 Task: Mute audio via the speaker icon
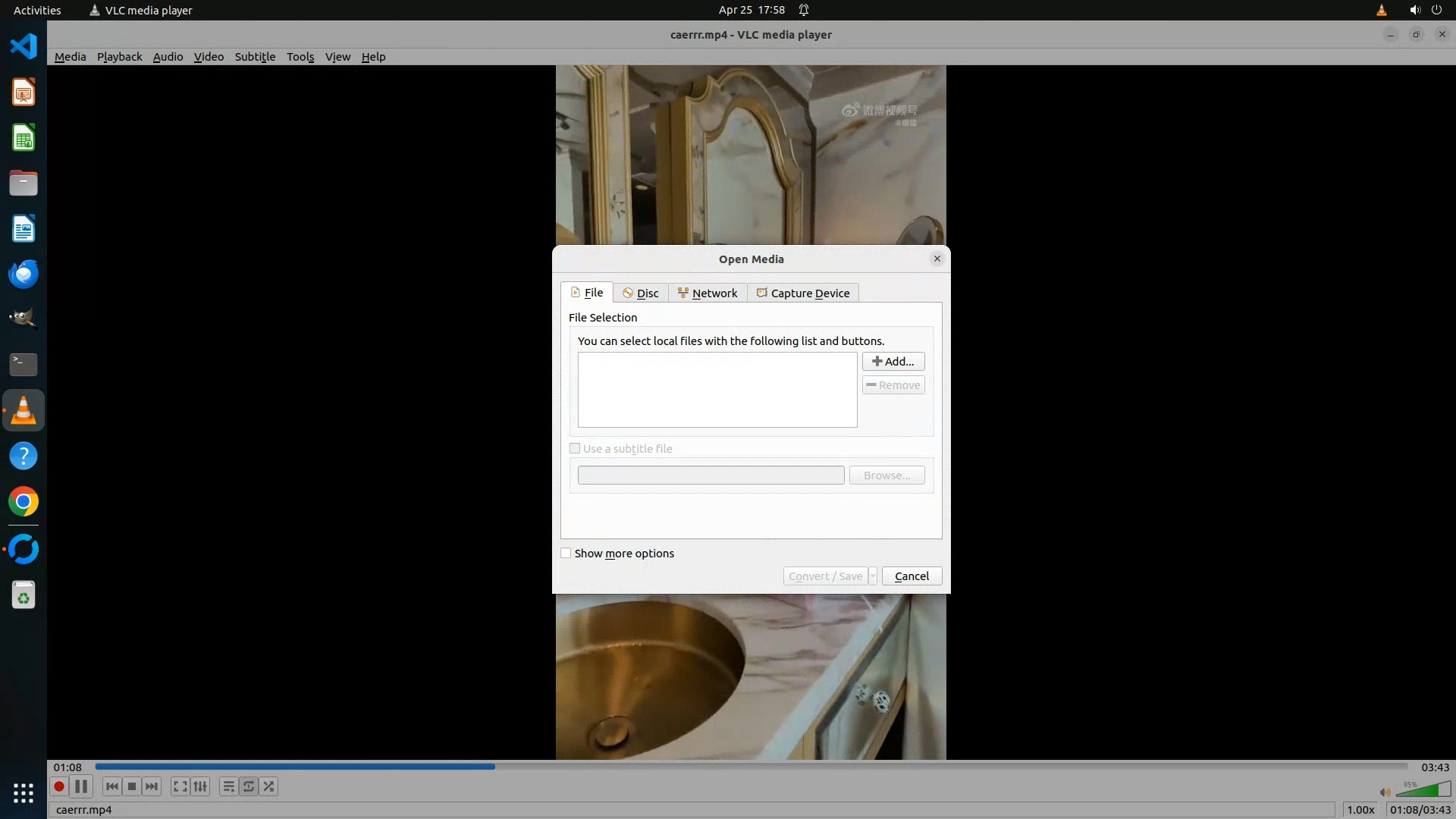(x=1385, y=792)
